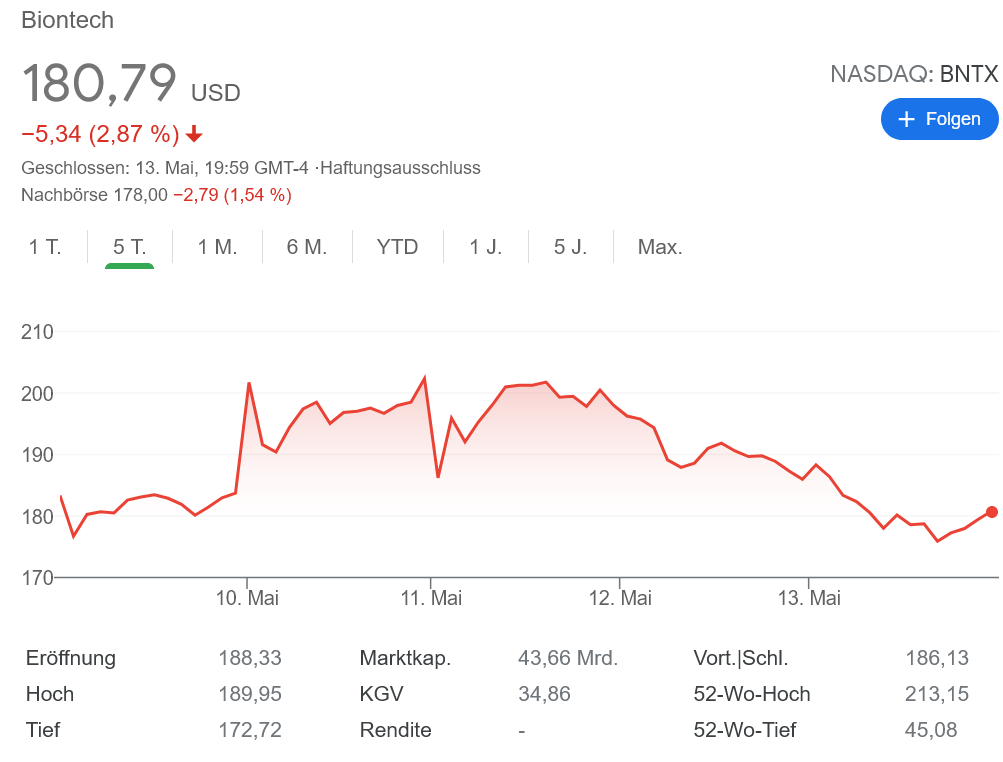Screen dimensions: 1003x762
Task: Choose the Max. time range
Action: (x=660, y=247)
